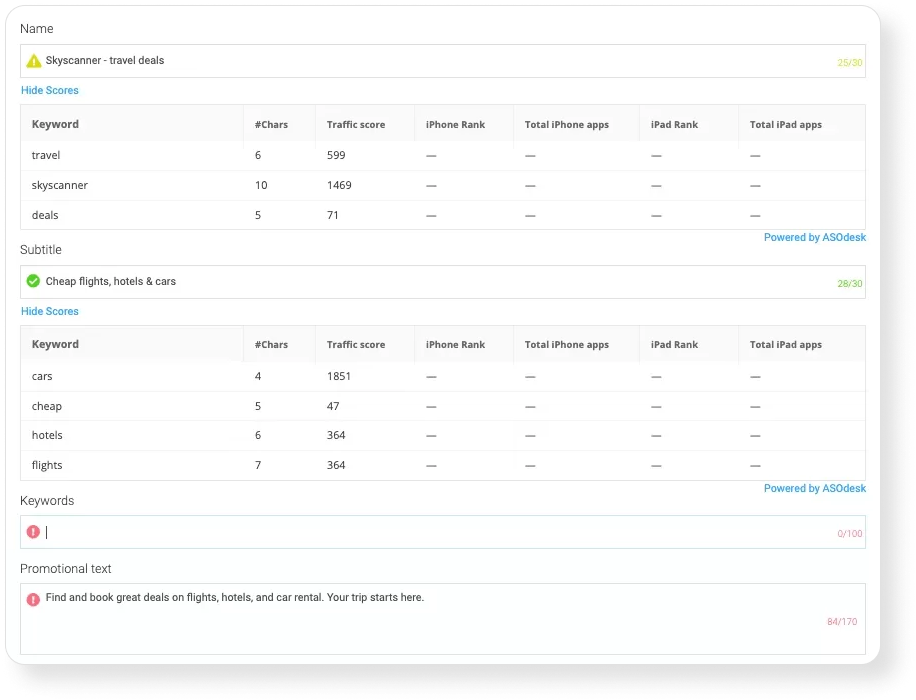Image resolution: width=916 pixels, height=700 pixels.
Task: Click the red error icon in Promotional text
Action: pyautogui.click(x=33, y=599)
